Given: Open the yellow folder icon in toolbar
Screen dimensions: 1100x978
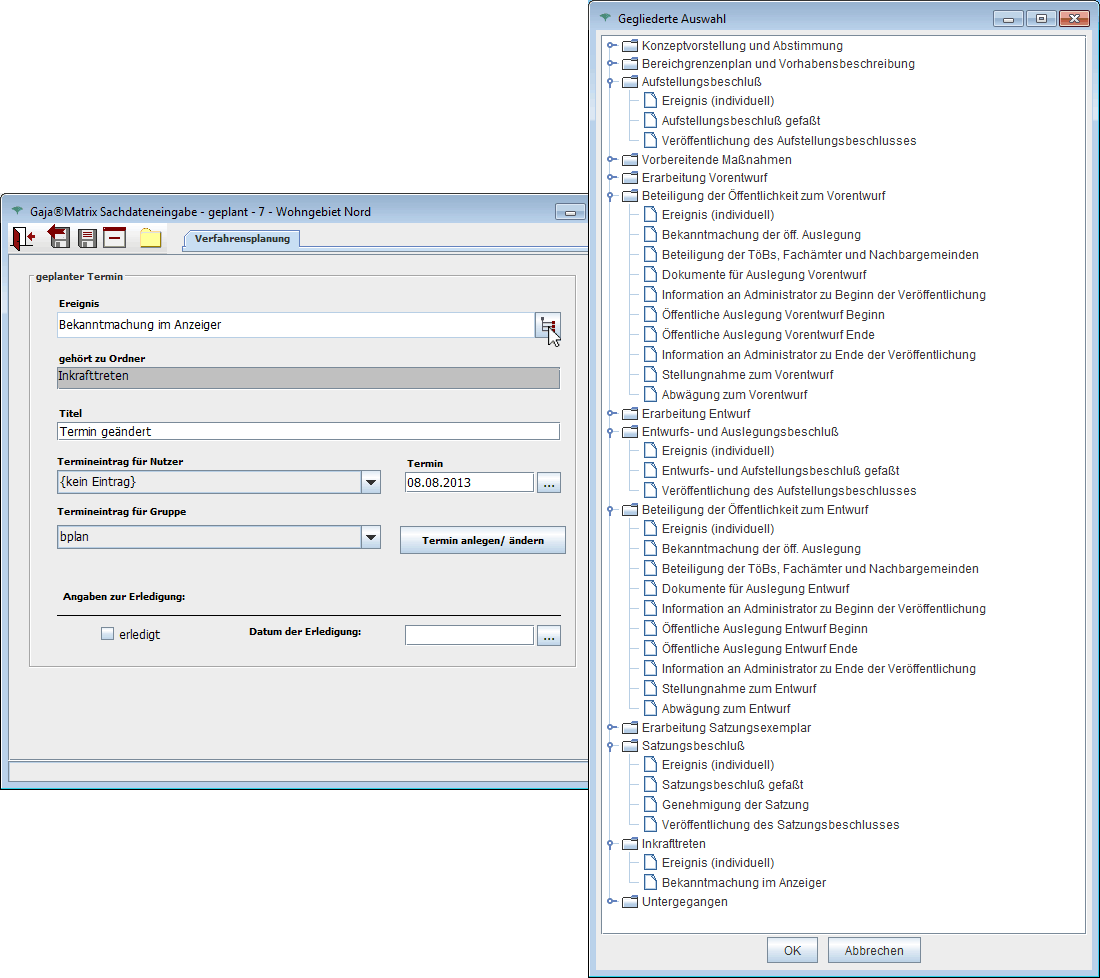Looking at the screenshot, I should [x=150, y=237].
